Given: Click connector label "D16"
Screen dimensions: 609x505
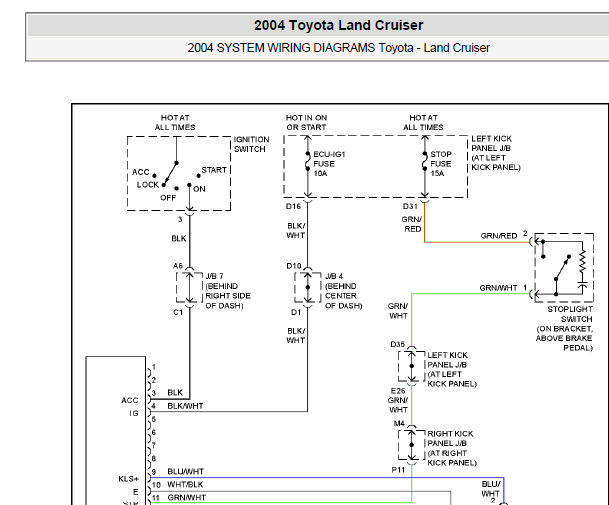Looking at the screenshot, I should tap(293, 206).
